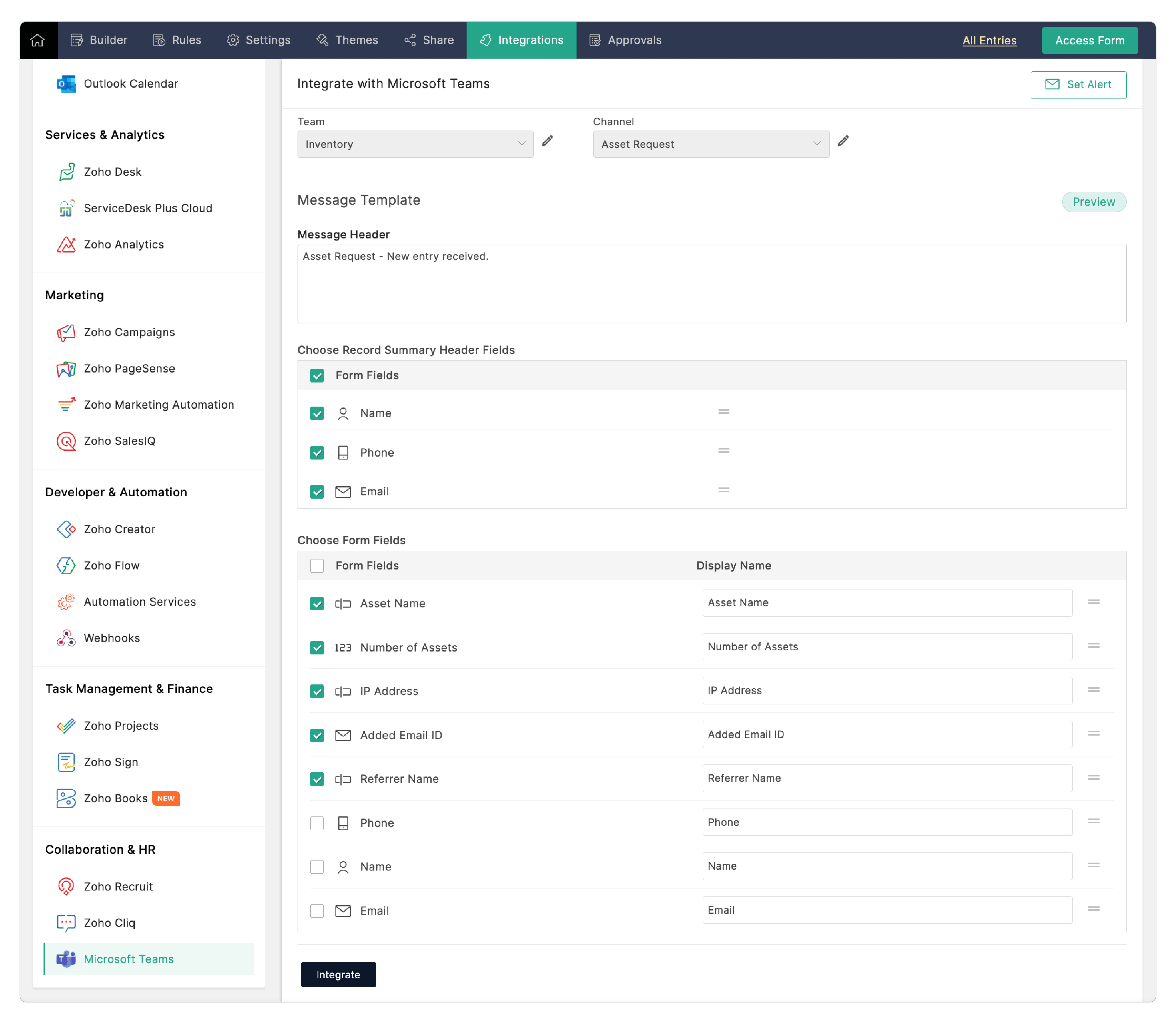Open the Zoho Desk integration

[112, 172]
